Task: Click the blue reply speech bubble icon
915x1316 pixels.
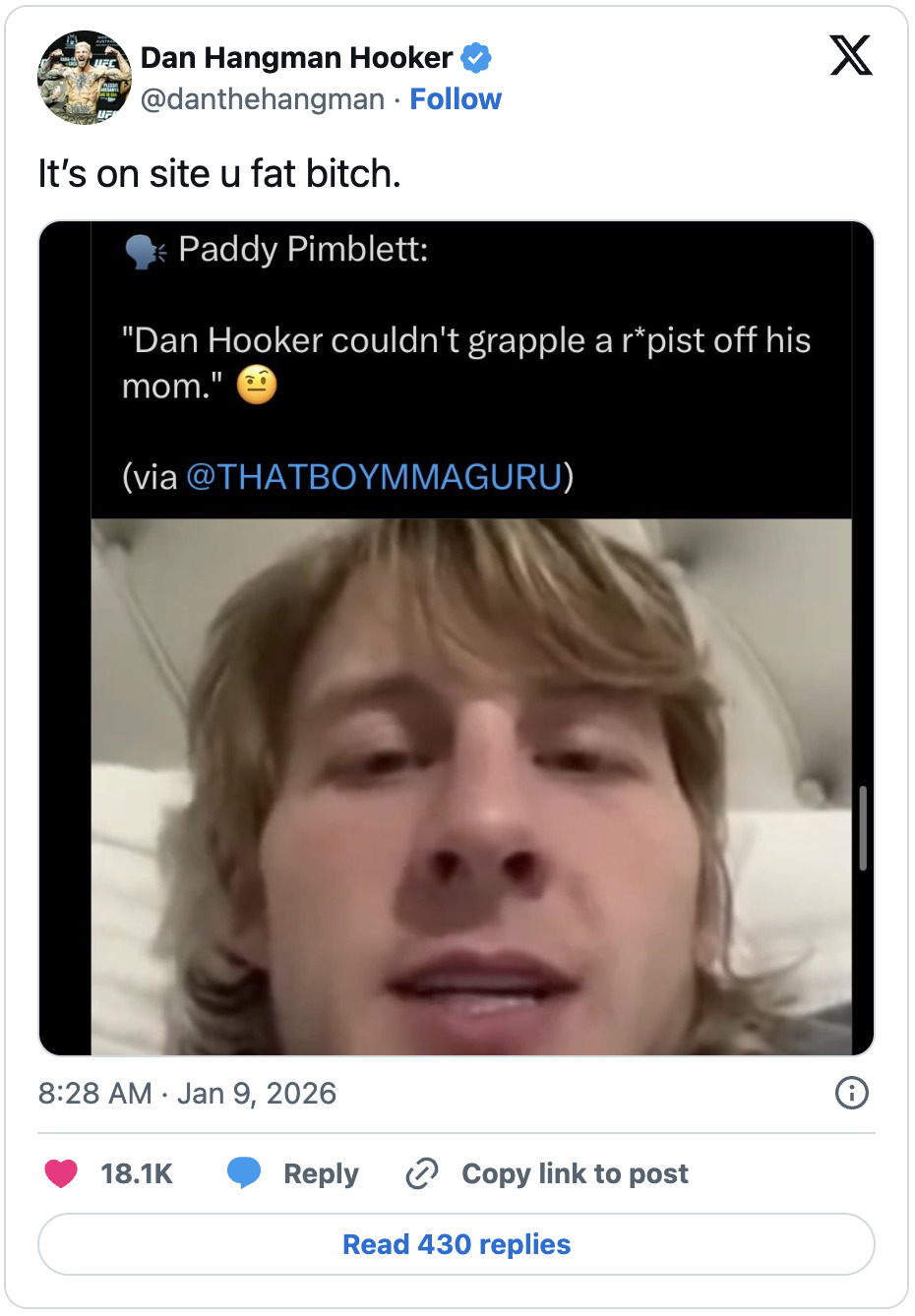Action: tap(244, 1173)
